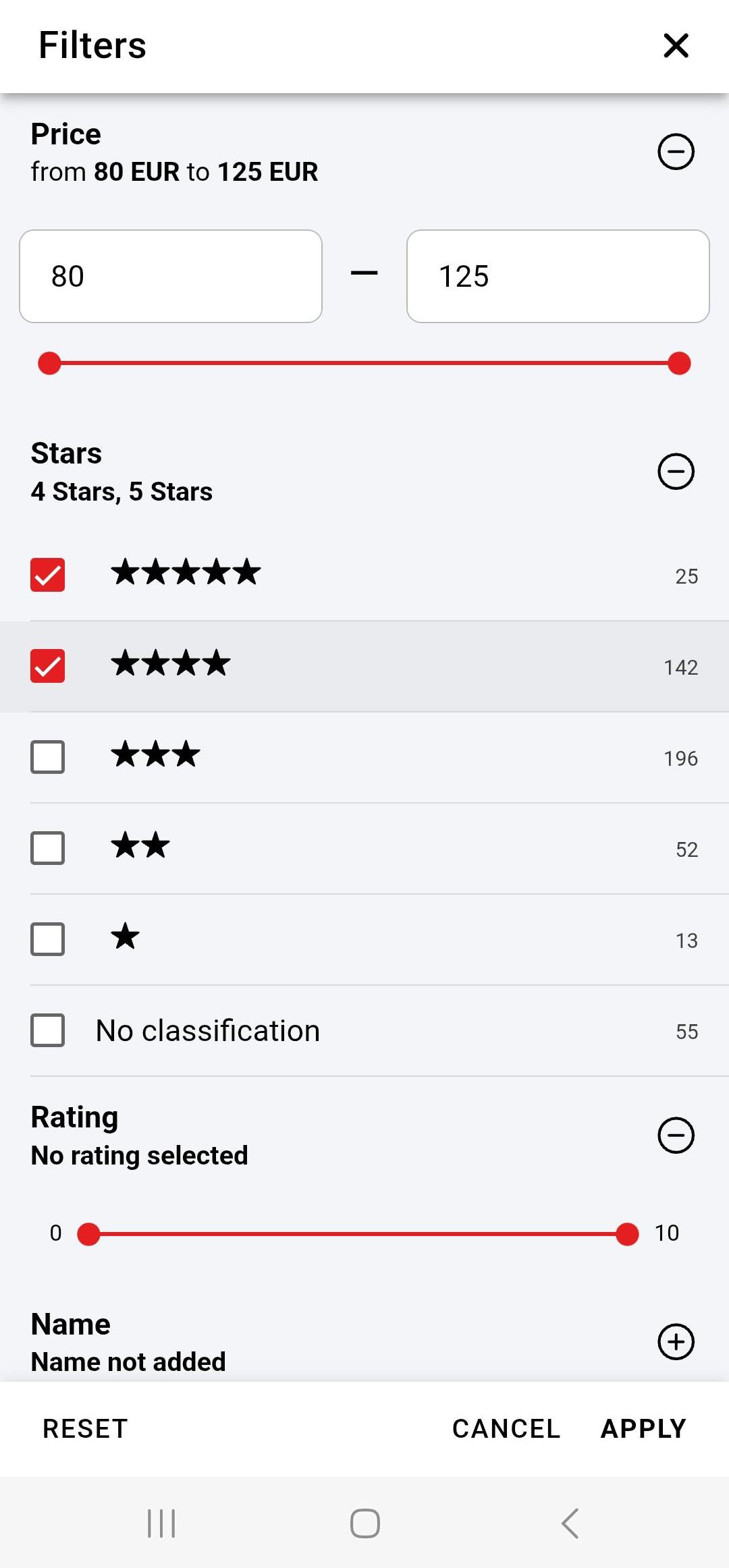The height and width of the screenshot is (1568, 729).
Task: Select the 1 star checkbox
Action: pos(48,939)
